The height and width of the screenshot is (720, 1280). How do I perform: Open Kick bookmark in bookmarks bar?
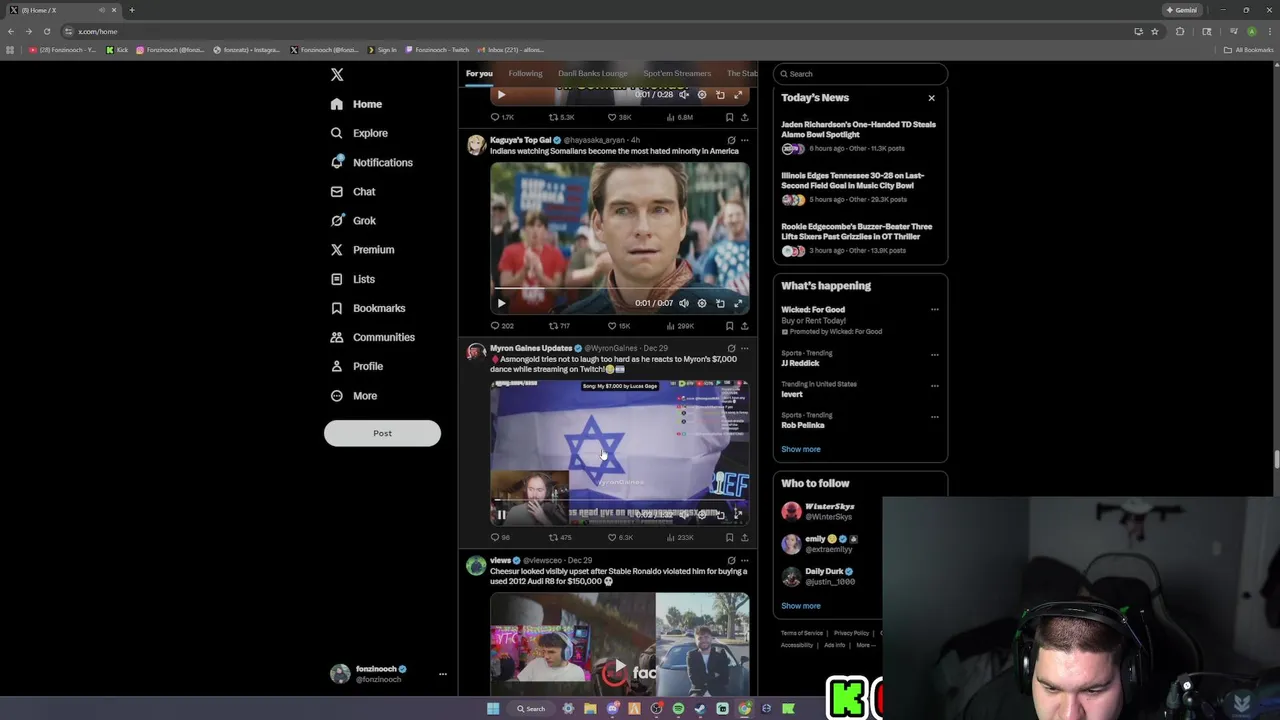click(x=117, y=50)
